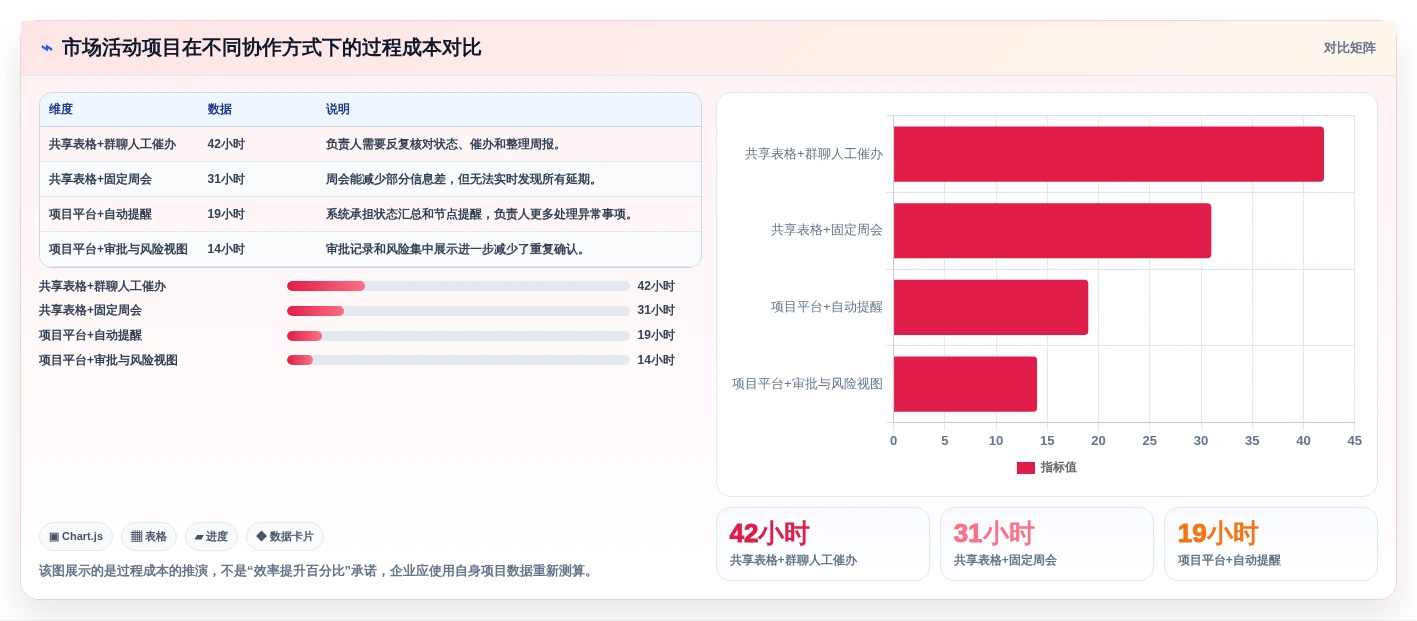Click the 14小时 cell in the table
Screen dimensions: 1417x621
[x=226, y=250]
